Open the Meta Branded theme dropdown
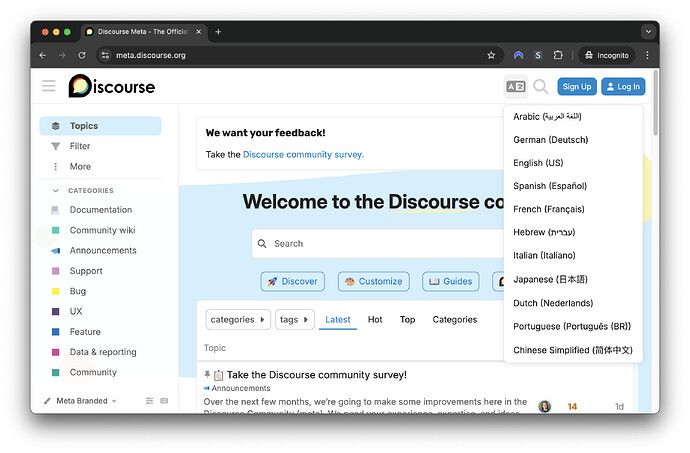Screen dimensions: 690x453 81,401
